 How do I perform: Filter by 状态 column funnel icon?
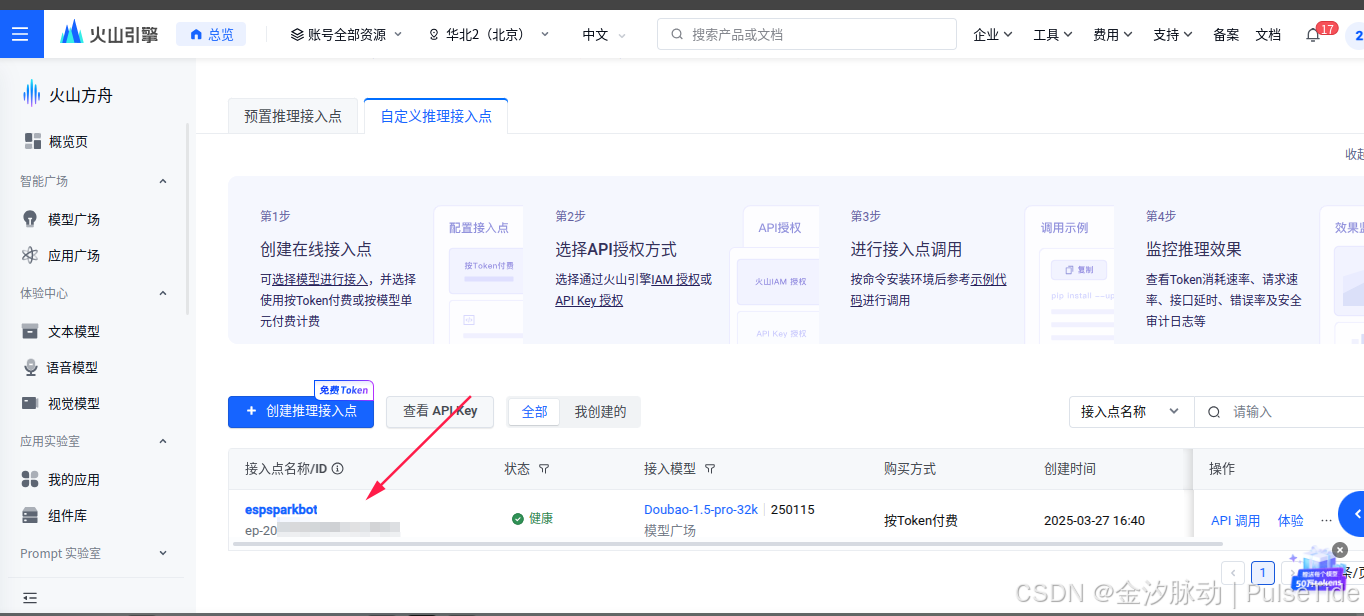point(544,468)
